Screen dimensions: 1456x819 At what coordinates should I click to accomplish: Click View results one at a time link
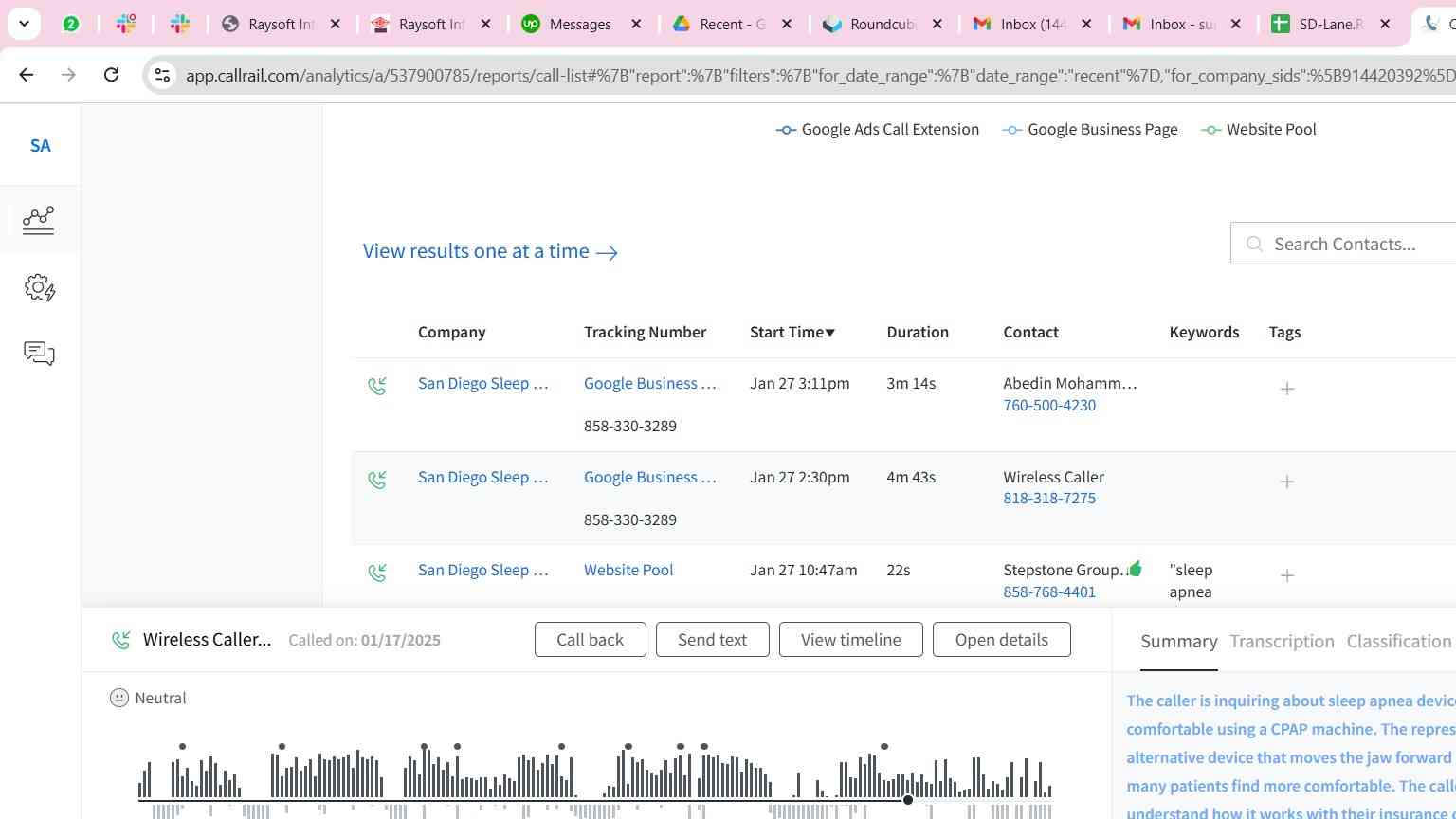pyautogui.click(x=490, y=251)
